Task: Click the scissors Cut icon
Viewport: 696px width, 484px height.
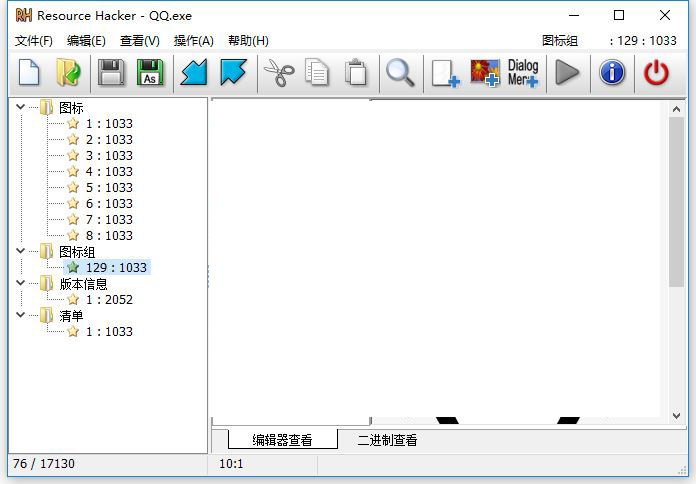Action: point(277,73)
